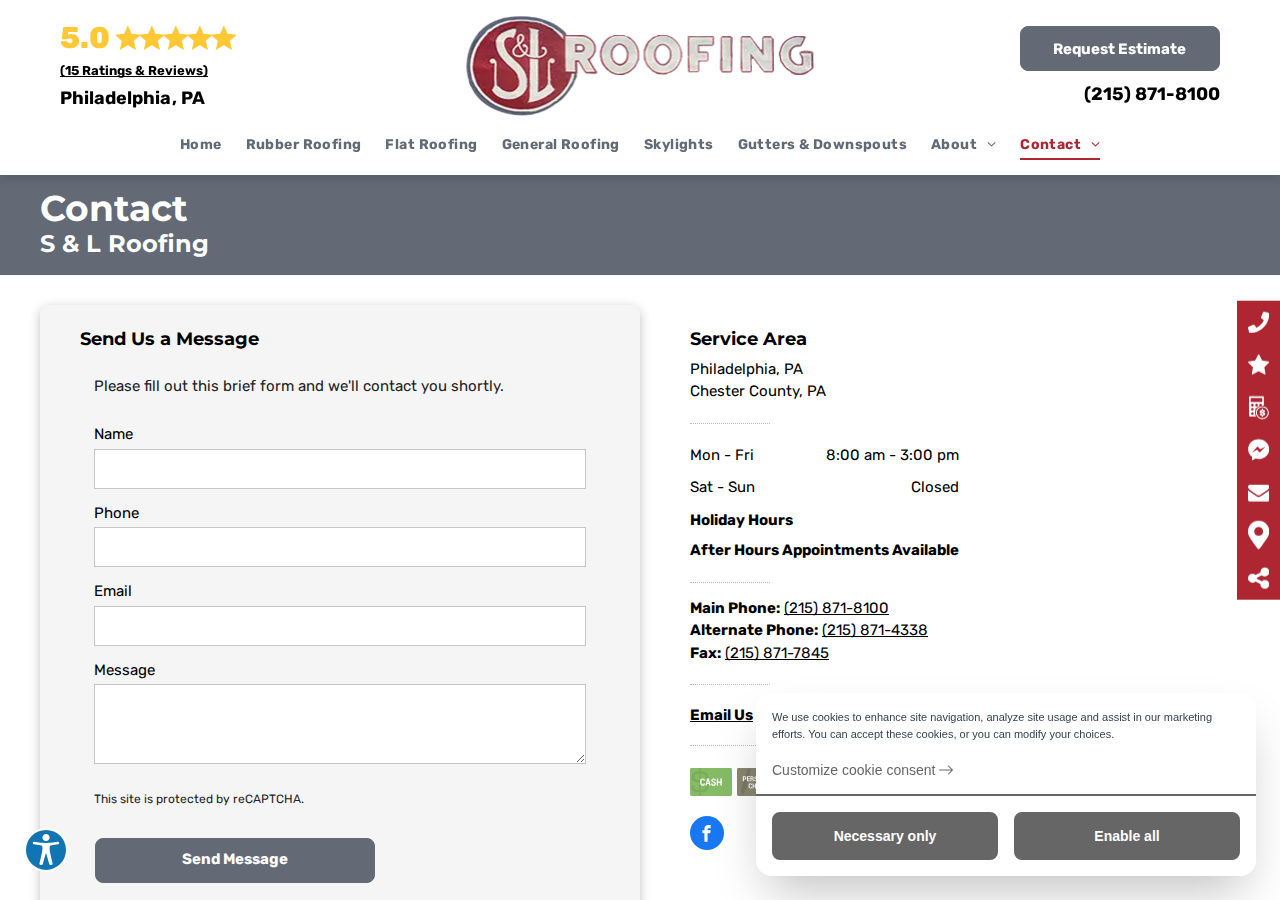
Task: Click Enable all cookies
Action: pyautogui.click(x=1127, y=836)
